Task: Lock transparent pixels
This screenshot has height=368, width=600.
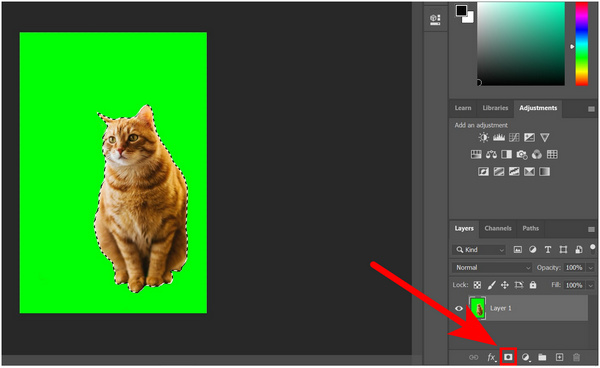Action: pyautogui.click(x=477, y=285)
